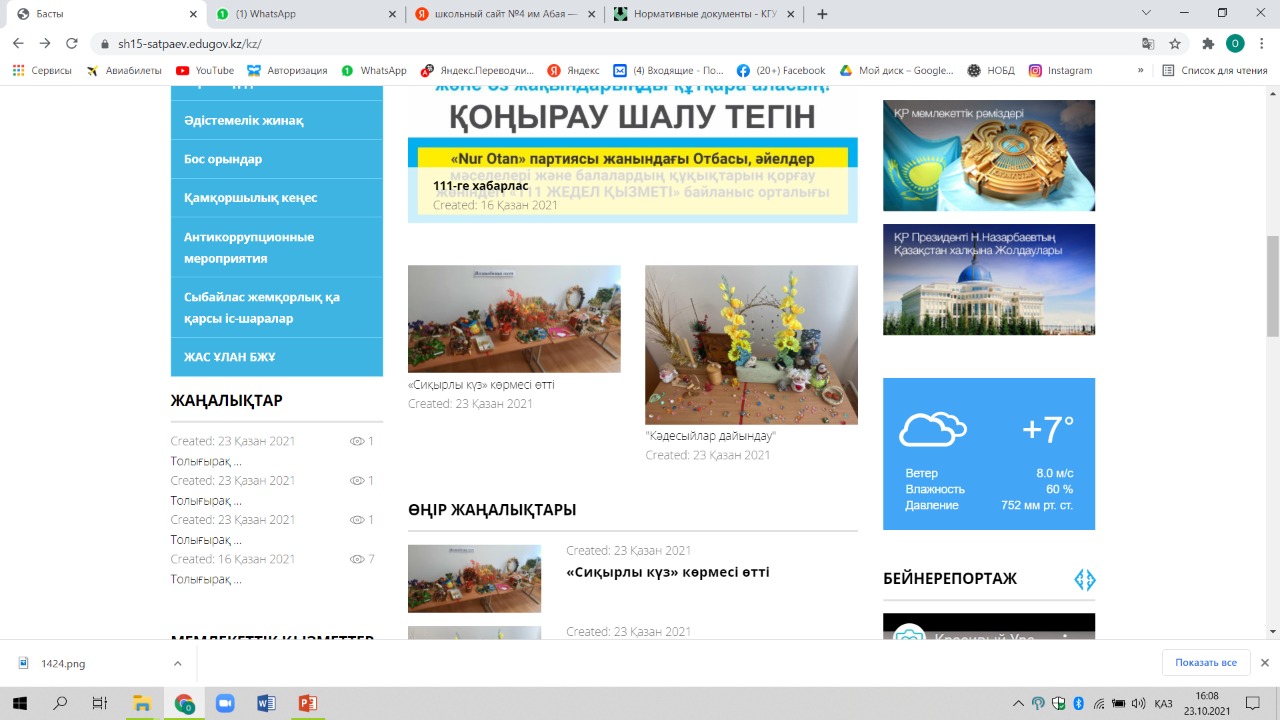Switch to Нормативные документы tab
The image size is (1280, 720).
[705, 14]
